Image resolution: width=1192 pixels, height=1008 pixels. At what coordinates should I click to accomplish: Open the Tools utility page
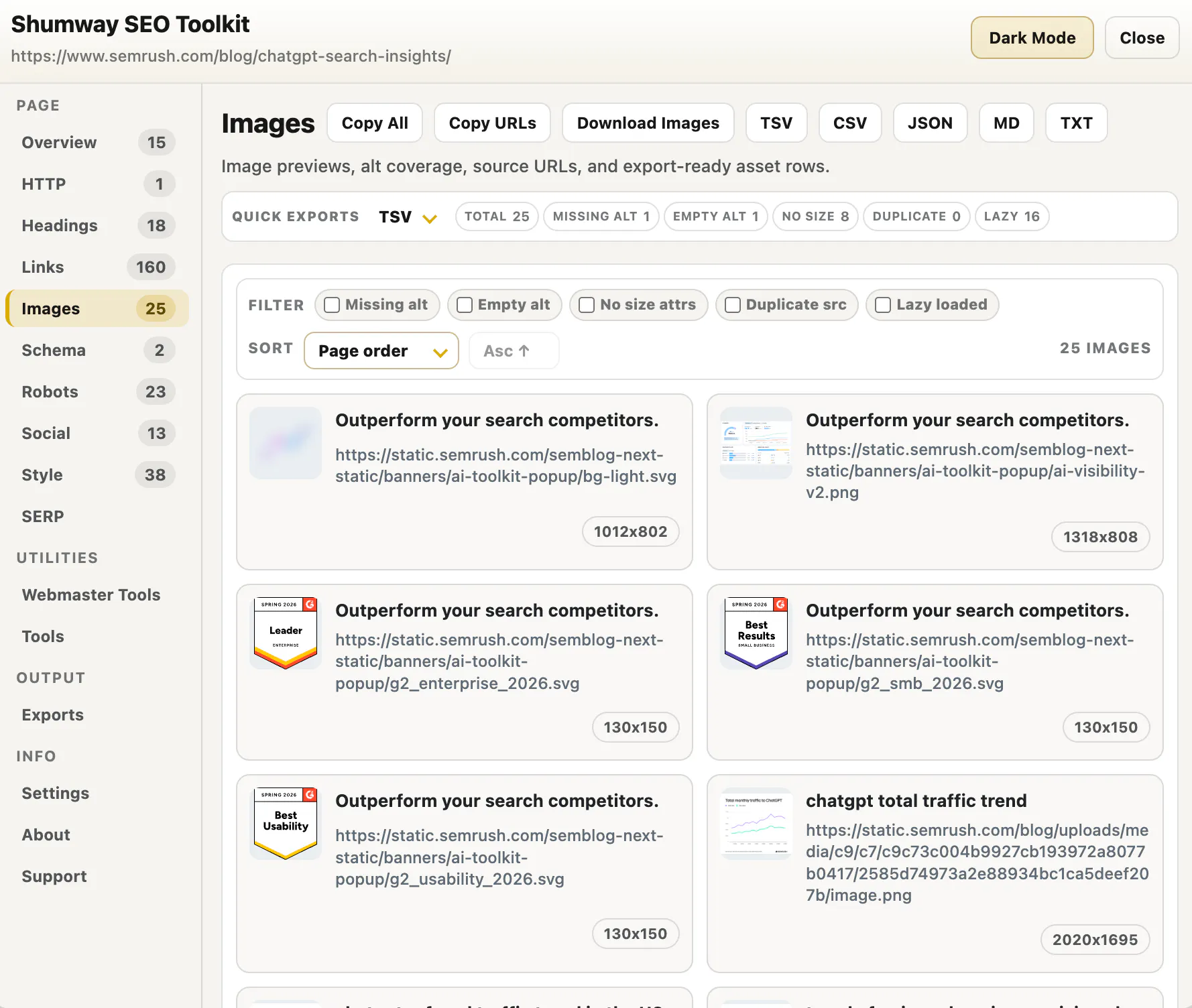97,636
